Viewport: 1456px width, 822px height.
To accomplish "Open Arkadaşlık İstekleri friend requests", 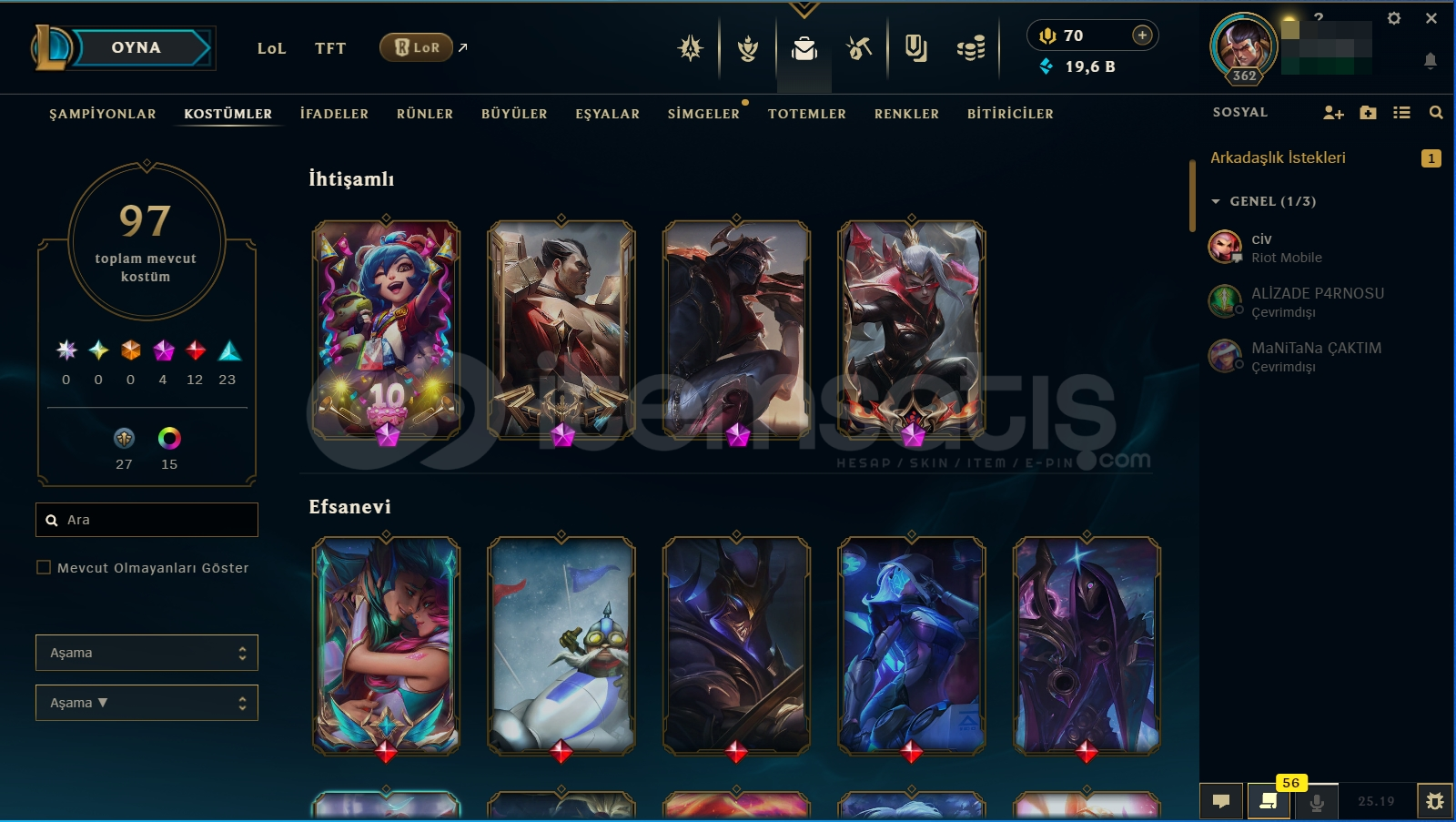I will (1278, 157).
